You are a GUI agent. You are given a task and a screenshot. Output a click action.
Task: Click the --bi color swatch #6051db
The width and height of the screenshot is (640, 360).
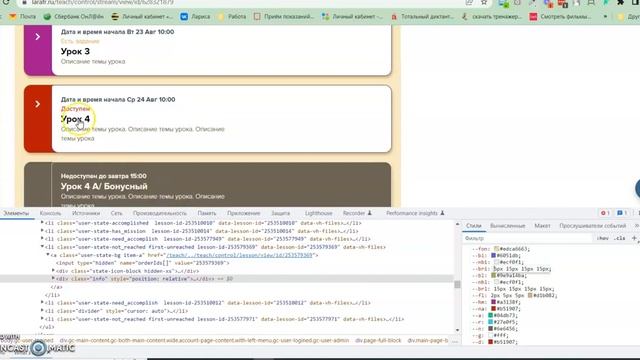pyautogui.click(x=493, y=256)
